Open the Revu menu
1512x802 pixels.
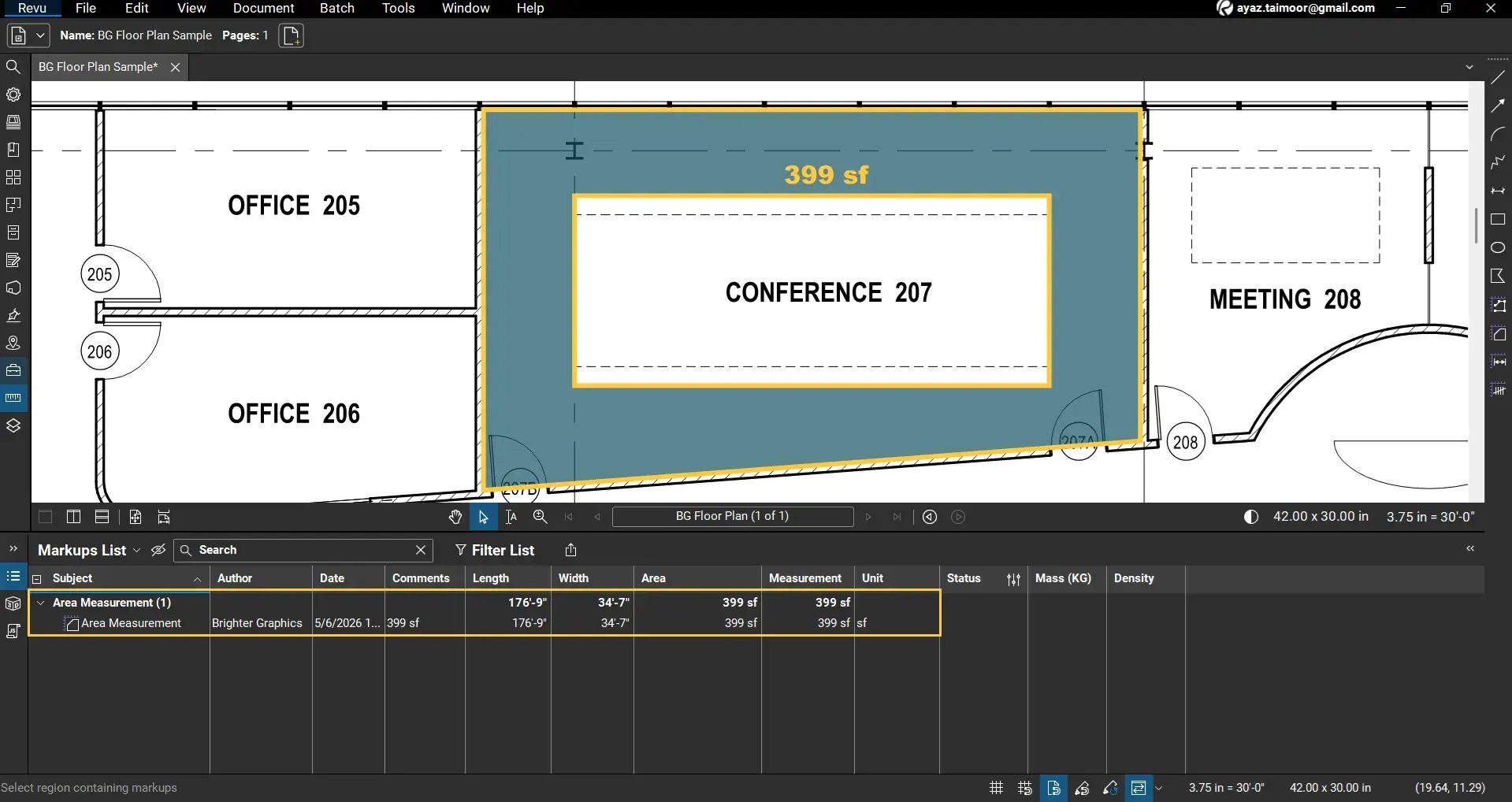pos(32,8)
